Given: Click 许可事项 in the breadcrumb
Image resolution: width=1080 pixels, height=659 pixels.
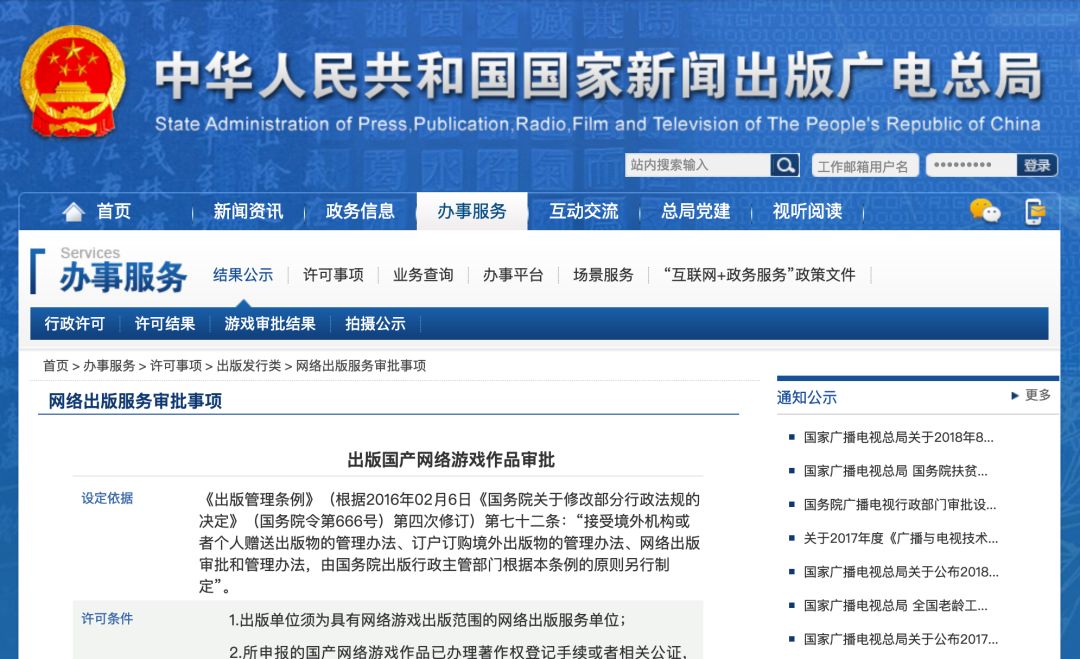Looking at the screenshot, I should pyautogui.click(x=176, y=366).
